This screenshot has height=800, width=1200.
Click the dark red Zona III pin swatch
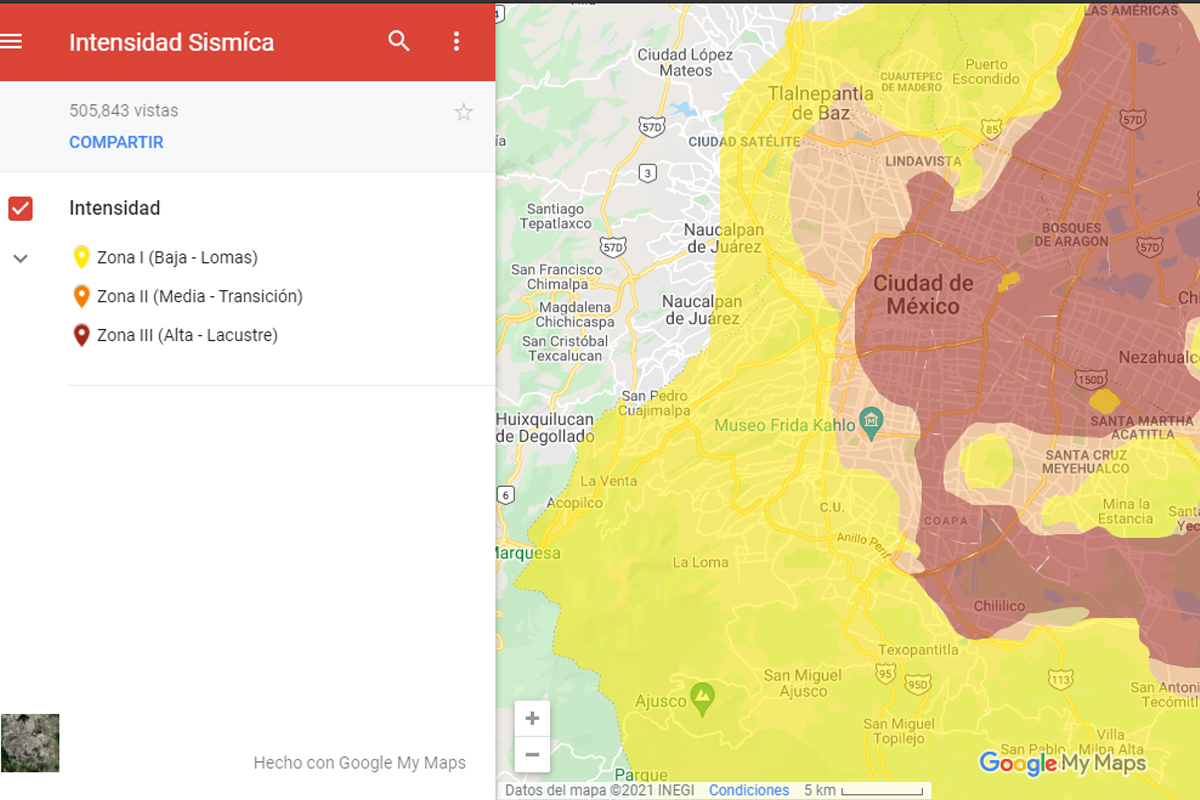82,335
